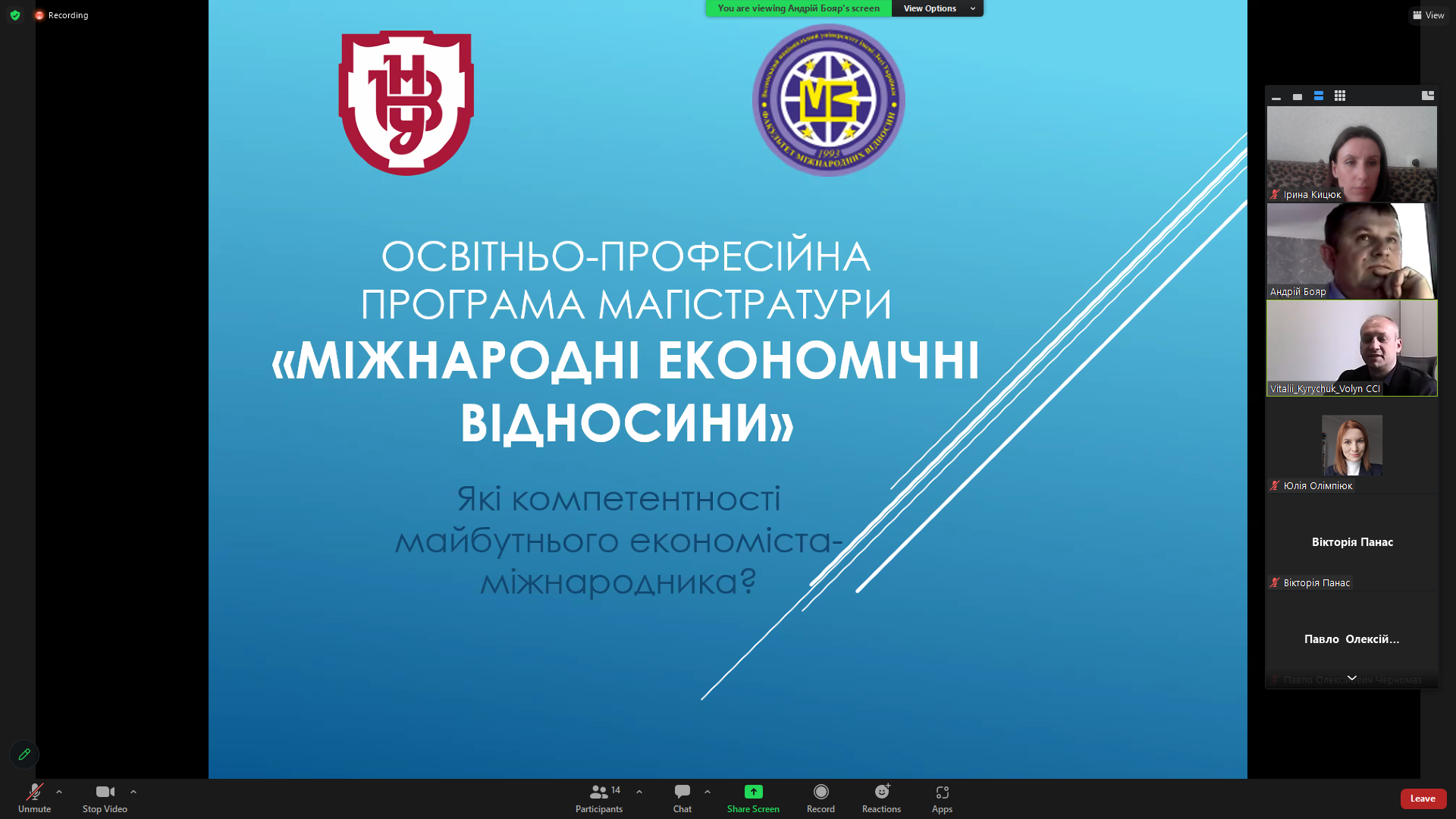Click the Recording indicator
Screen dimensions: 1456x819
tap(61, 14)
